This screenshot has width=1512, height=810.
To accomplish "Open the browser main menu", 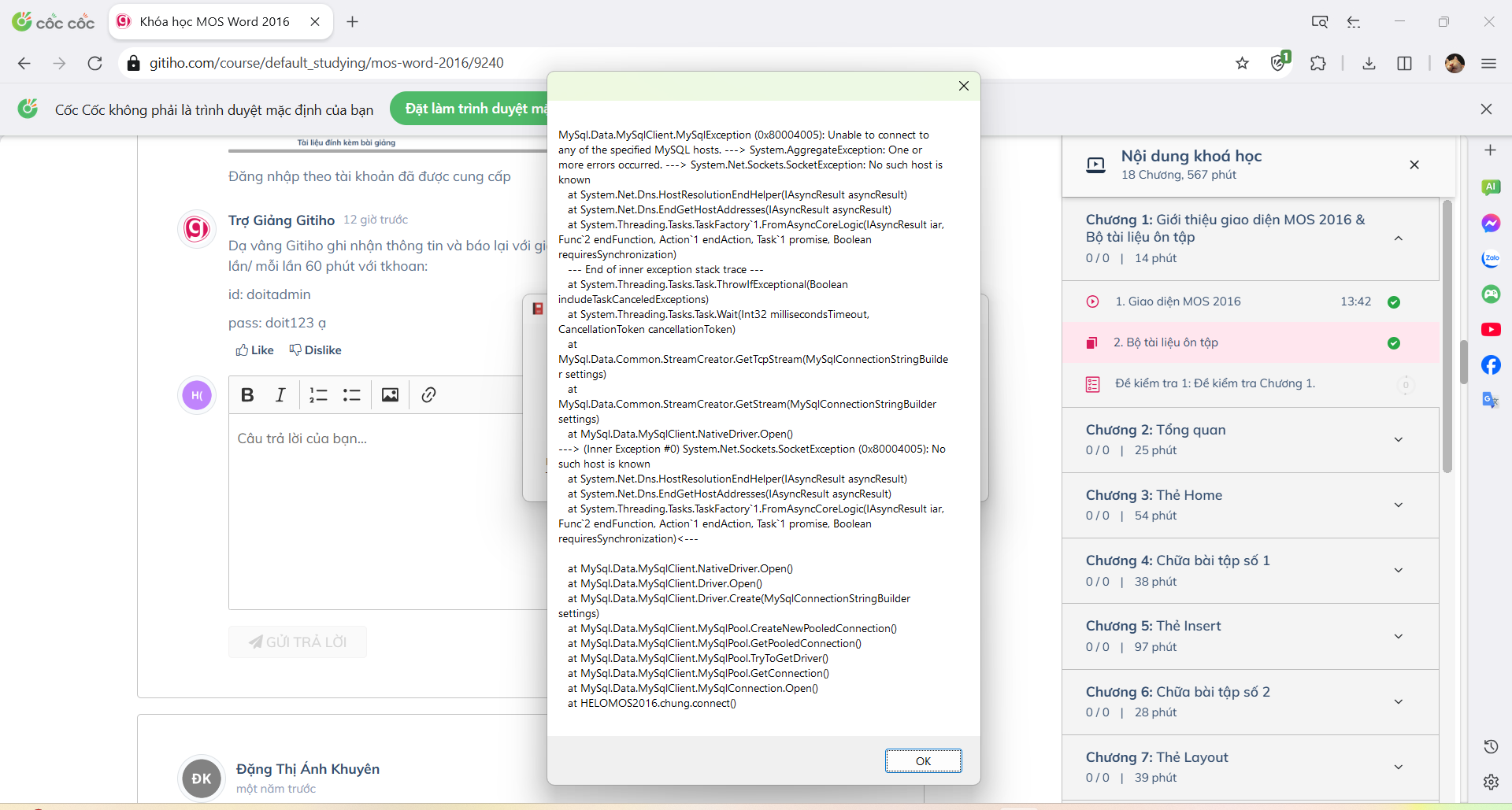I will [x=1488, y=63].
